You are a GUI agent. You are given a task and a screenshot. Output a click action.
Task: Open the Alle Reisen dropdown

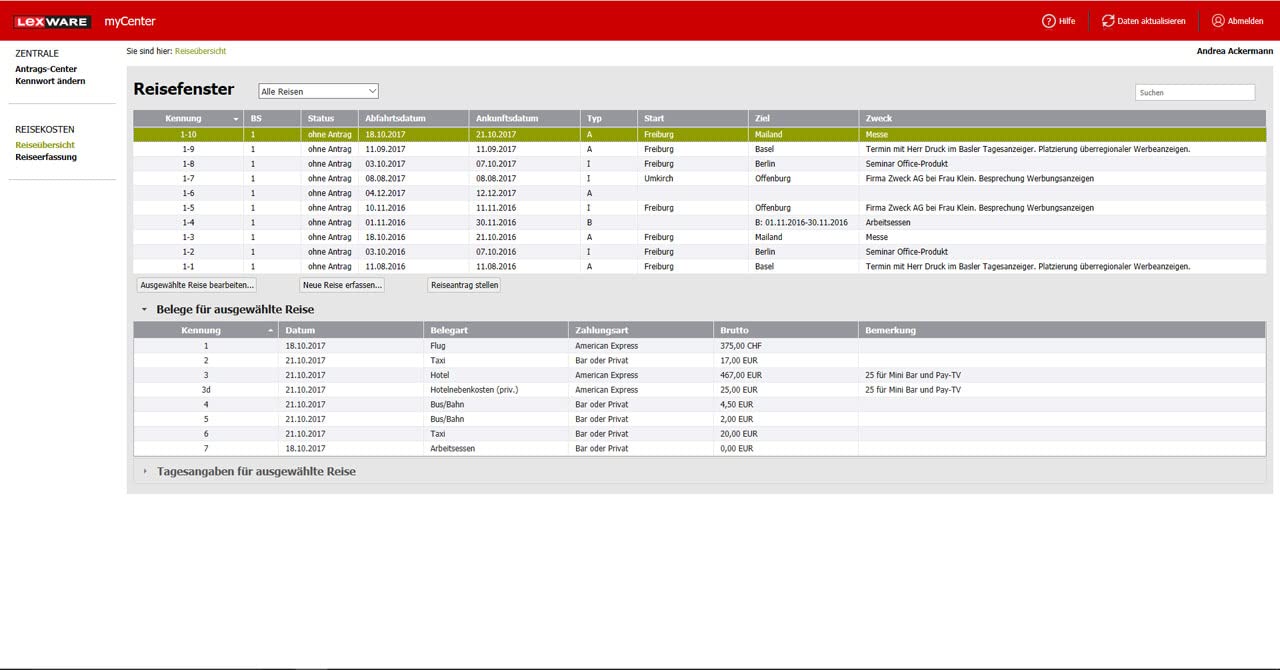click(318, 91)
